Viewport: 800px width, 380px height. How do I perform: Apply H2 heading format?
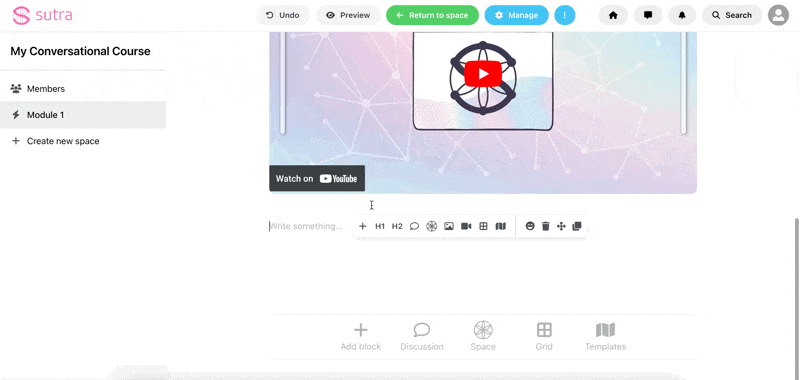pyautogui.click(x=397, y=226)
